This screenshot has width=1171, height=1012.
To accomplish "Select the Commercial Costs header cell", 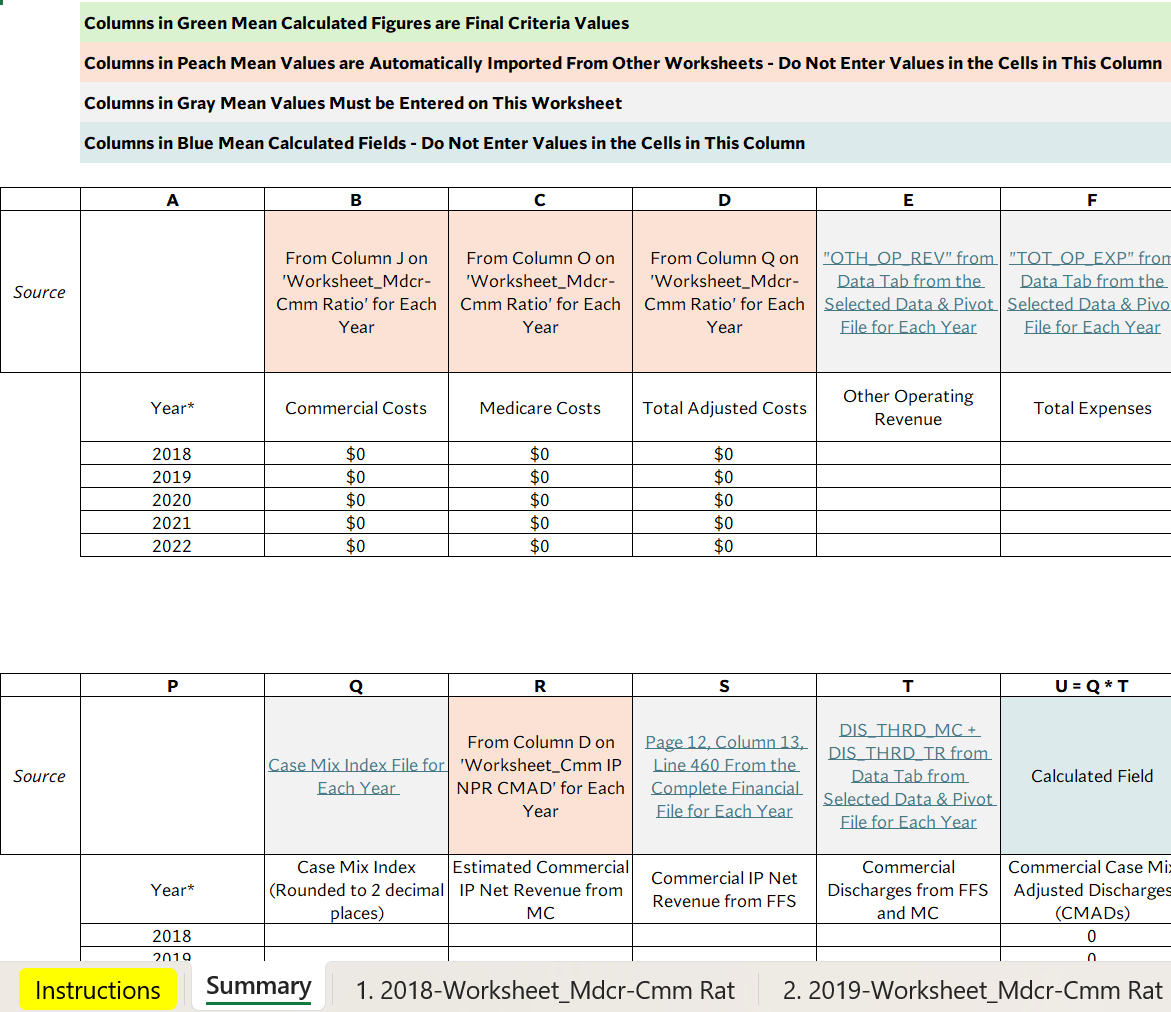I will point(356,407).
